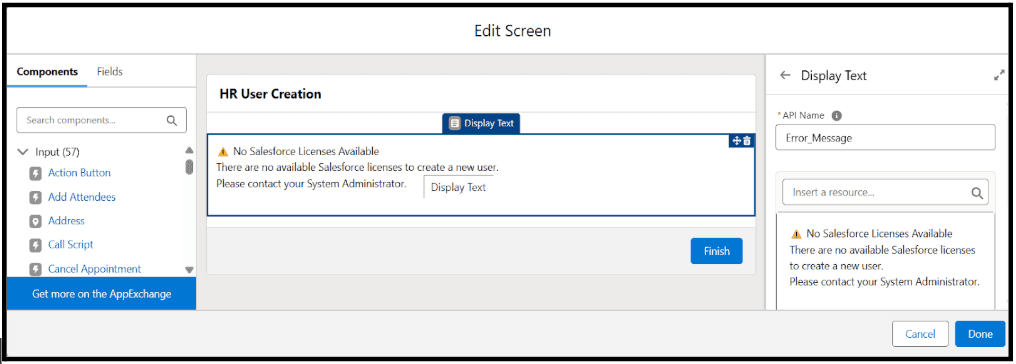Image resolution: width=1016 pixels, height=364 pixels.
Task: Click the move handle on Display Text component
Action: tap(736, 141)
